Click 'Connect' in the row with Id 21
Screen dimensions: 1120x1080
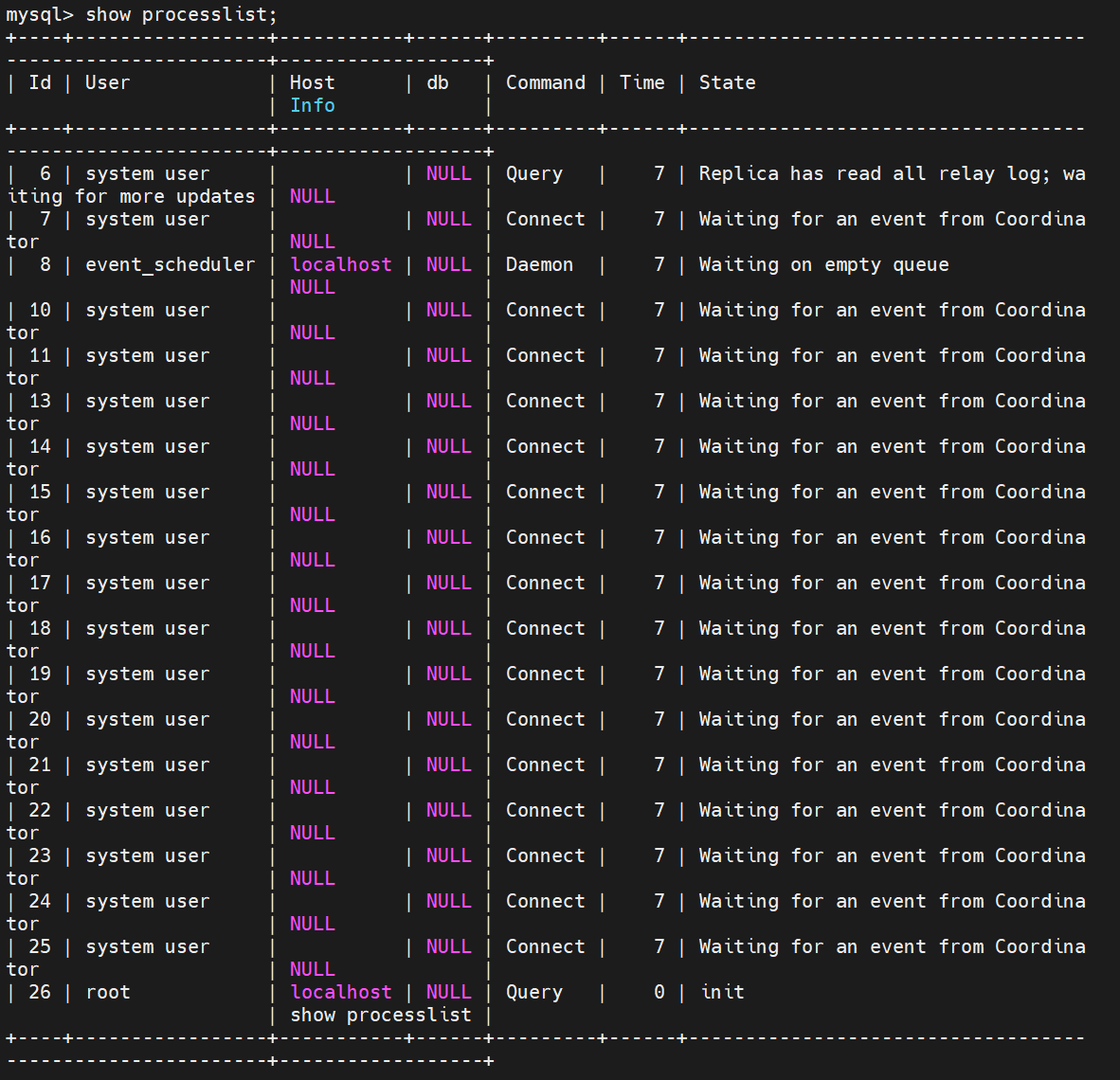click(x=546, y=765)
